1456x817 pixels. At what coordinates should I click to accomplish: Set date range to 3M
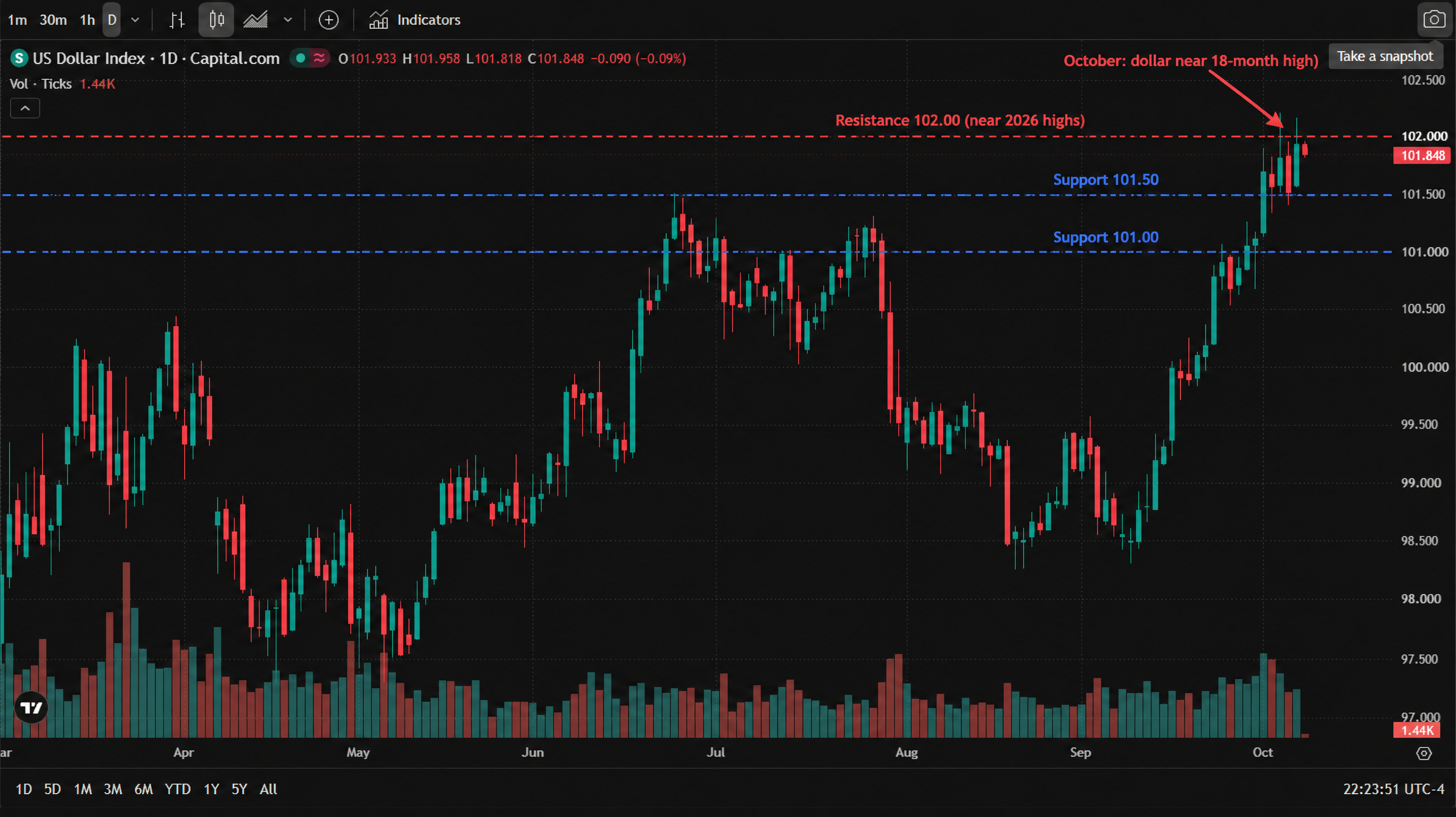click(113, 789)
